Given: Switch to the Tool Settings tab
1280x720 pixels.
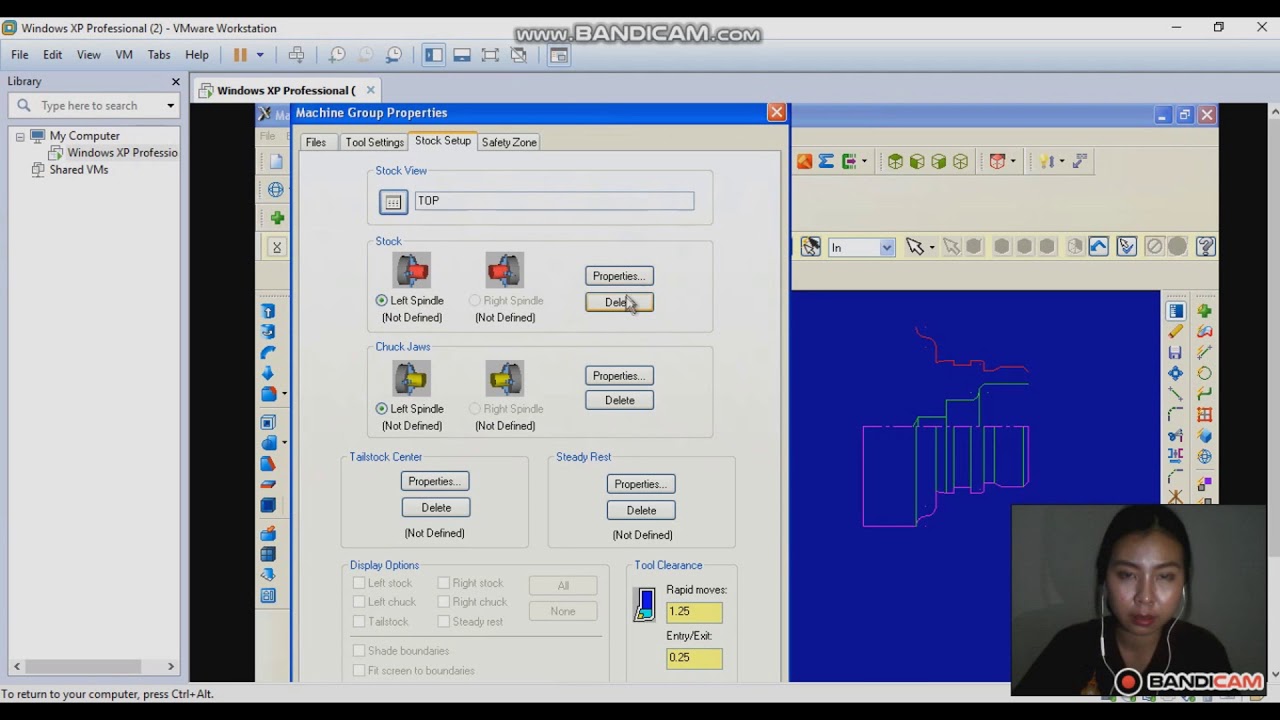Looking at the screenshot, I should [x=374, y=142].
